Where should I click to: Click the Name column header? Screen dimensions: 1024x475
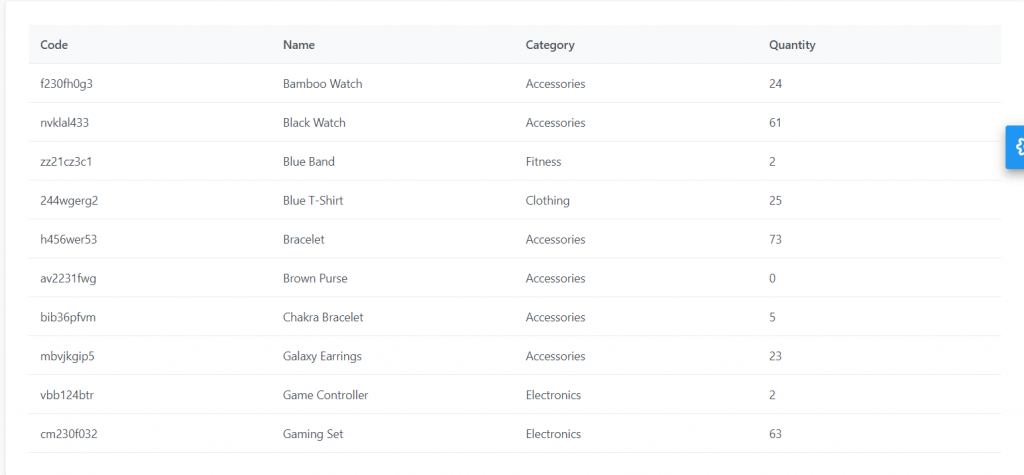[298, 45]
